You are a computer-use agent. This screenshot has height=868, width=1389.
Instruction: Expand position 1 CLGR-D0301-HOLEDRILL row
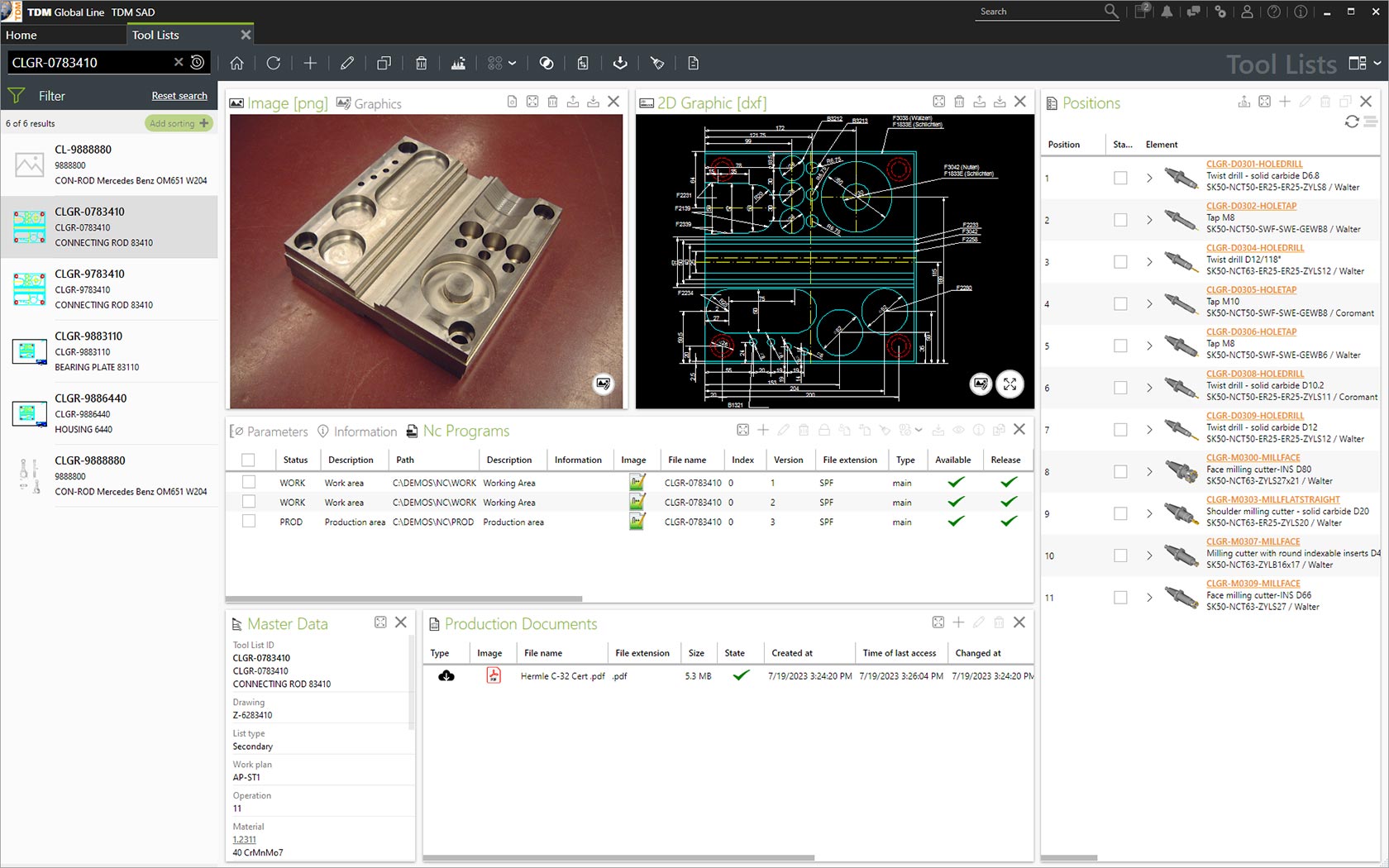pyautogui.click(x=1149, y=178)
